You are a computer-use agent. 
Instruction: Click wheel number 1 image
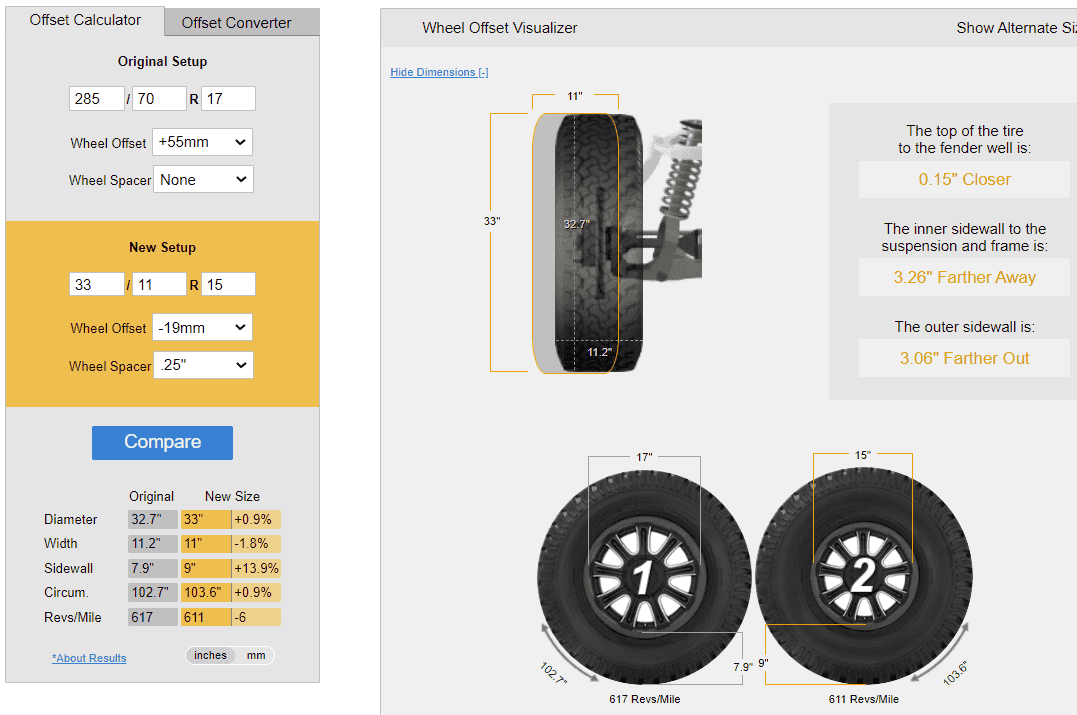pos(644,577)
